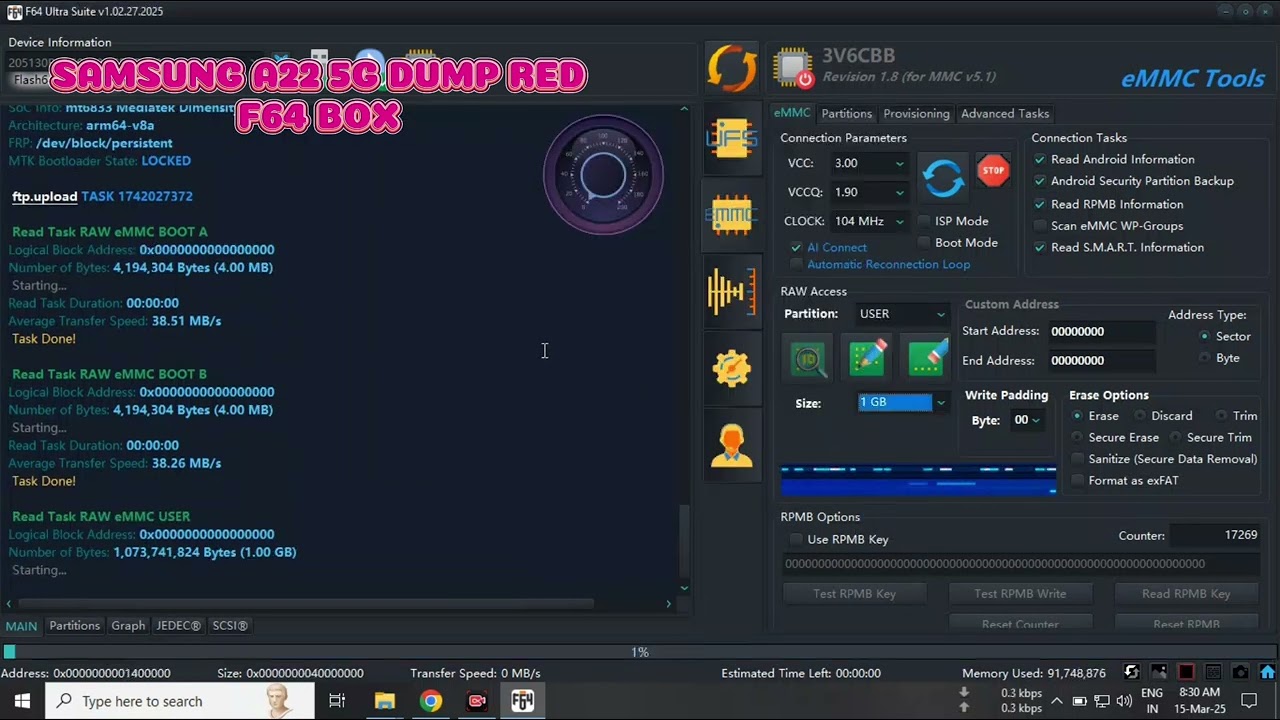The image size is (1280, 720).
Task: Click the blue connect refresh icon
Action: [x=943, y=178]
